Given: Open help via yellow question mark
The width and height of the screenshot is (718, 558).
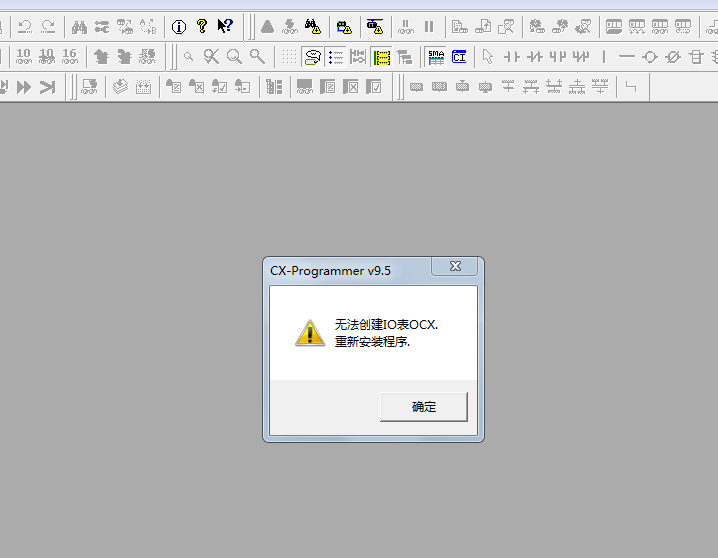Looking at the screenshot, I should 202,27.
